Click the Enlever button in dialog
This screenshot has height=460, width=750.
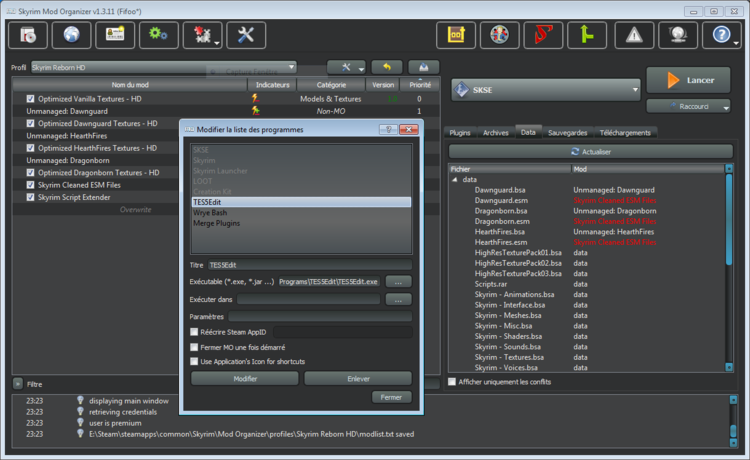click(358, 378)
